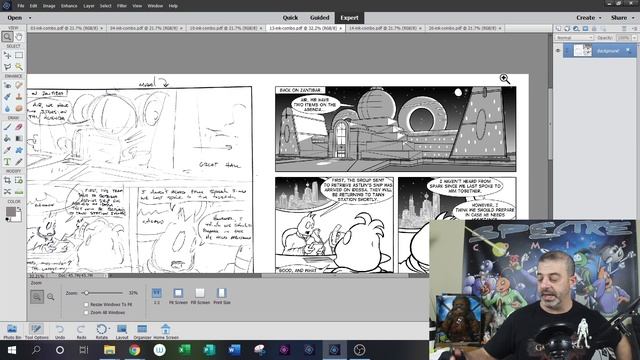Select the Paint Bucket tool
640x360 pixels.
coord(7,138)
